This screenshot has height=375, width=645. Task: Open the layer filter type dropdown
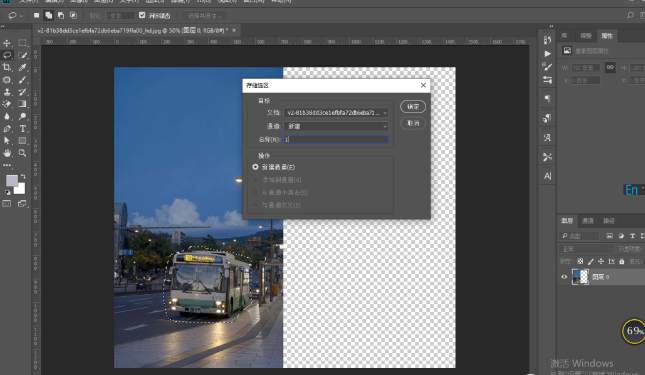point(580,236)
